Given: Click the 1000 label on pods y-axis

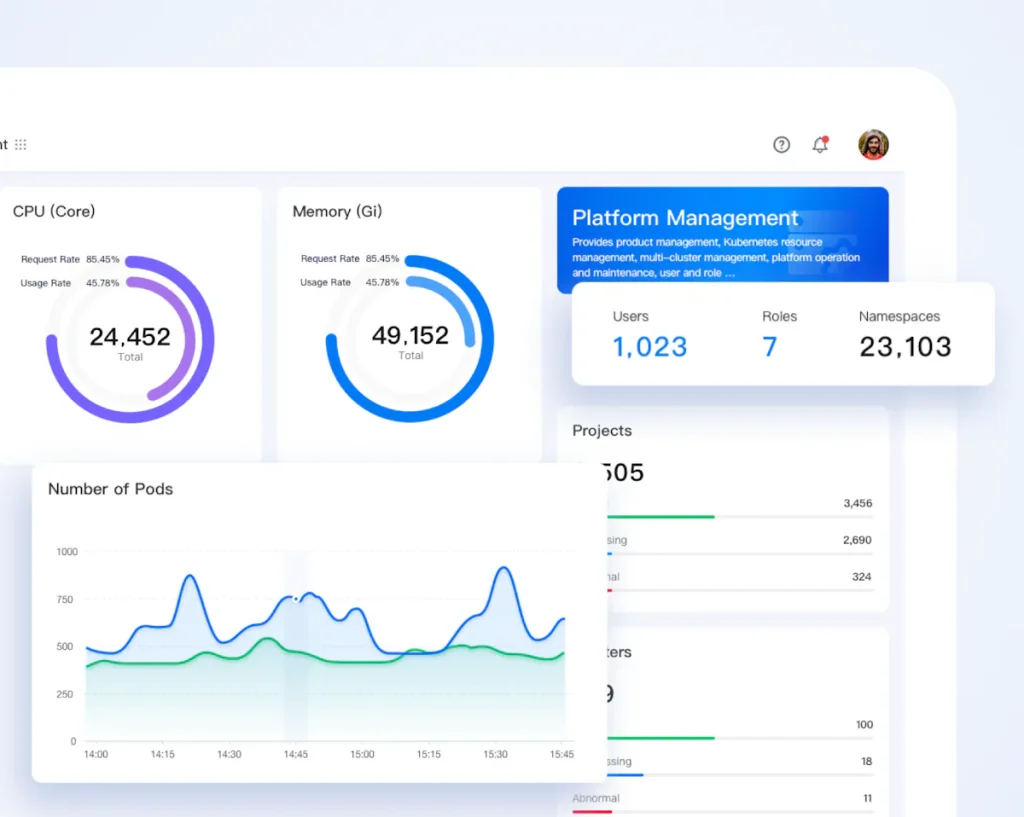Looking at the screenshot, I should click(66, 552).
